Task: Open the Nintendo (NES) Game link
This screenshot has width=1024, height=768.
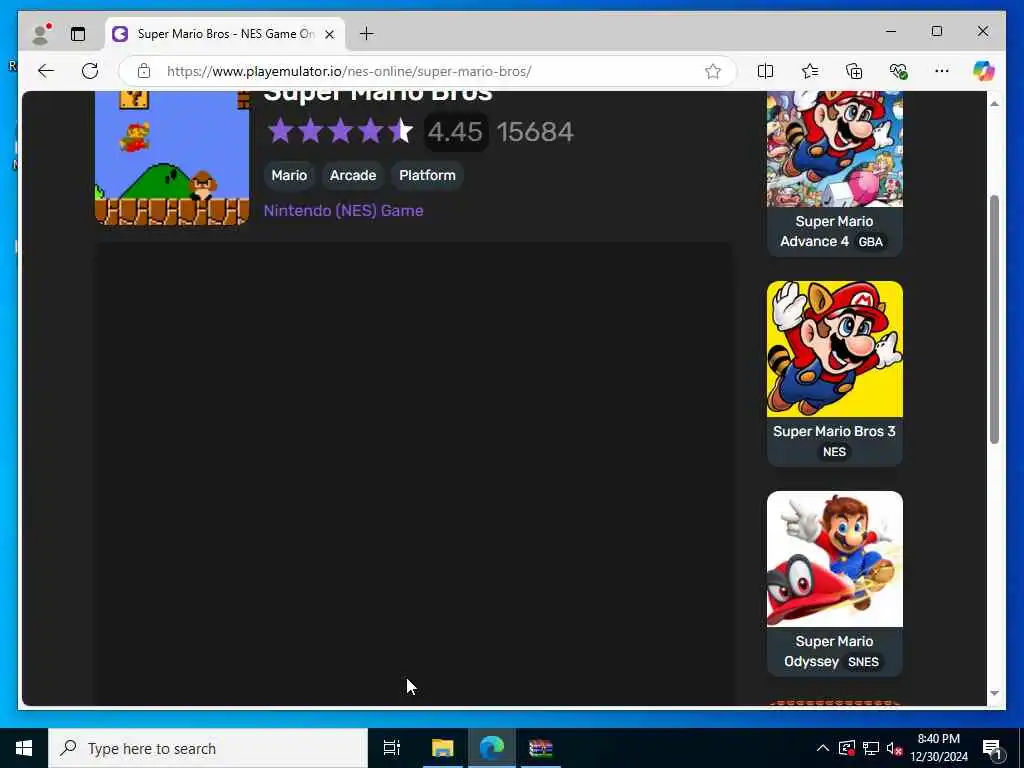Action: click(x=344, y=210)
